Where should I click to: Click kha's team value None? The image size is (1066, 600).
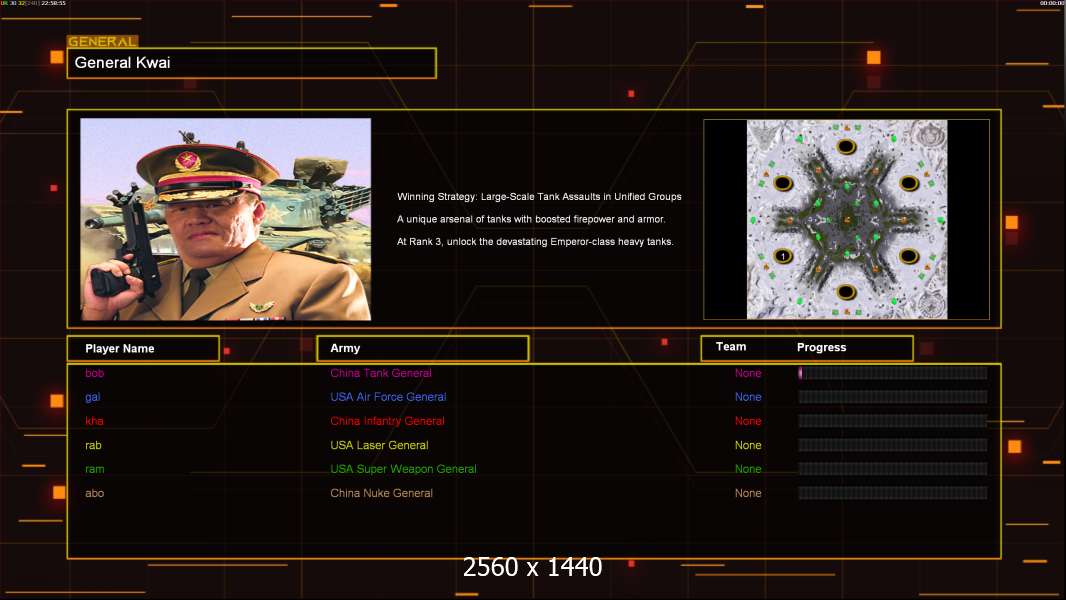[748, 421]
